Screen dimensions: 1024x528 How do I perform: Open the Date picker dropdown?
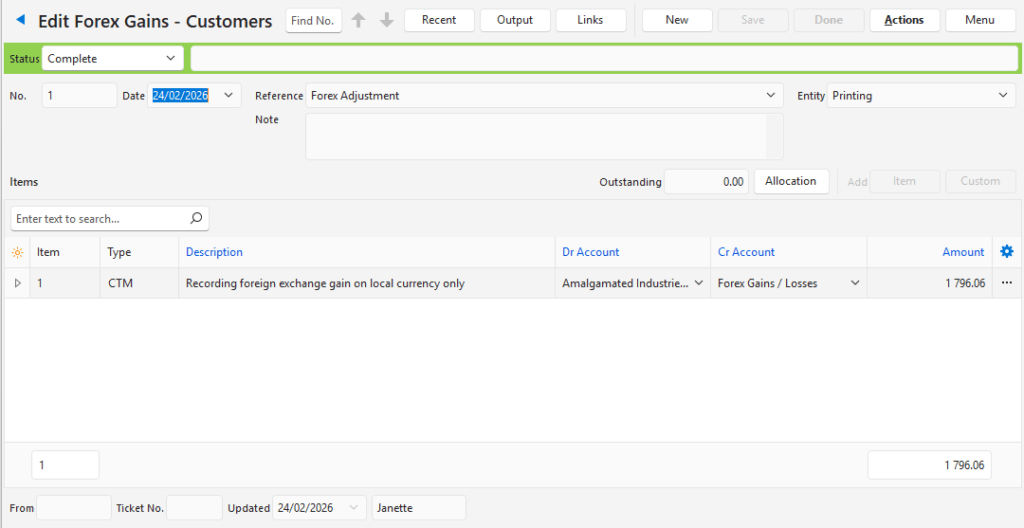click(x=229, y=96)
